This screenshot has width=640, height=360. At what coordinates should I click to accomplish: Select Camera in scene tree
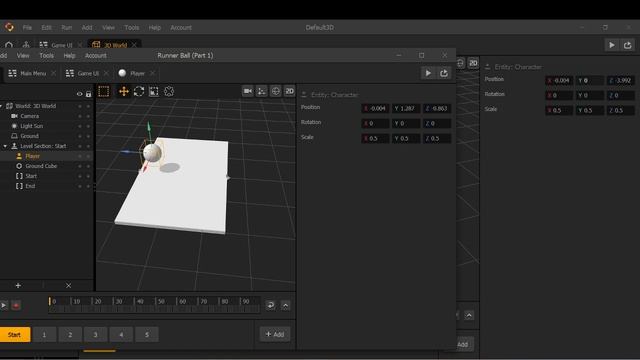pos(30,116)
